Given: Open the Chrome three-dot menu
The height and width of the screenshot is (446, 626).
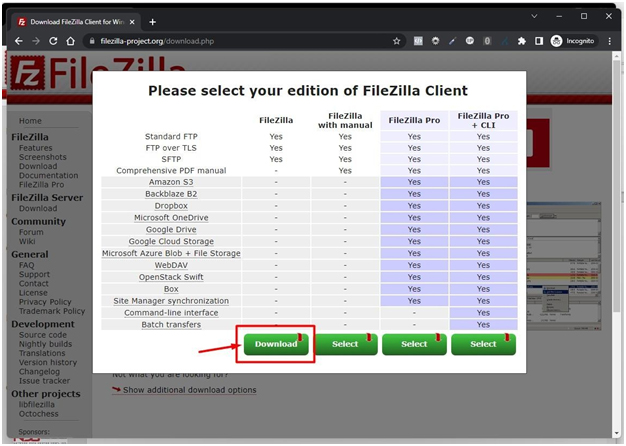Looking at the screenshot, I should (x=609, y=41).
